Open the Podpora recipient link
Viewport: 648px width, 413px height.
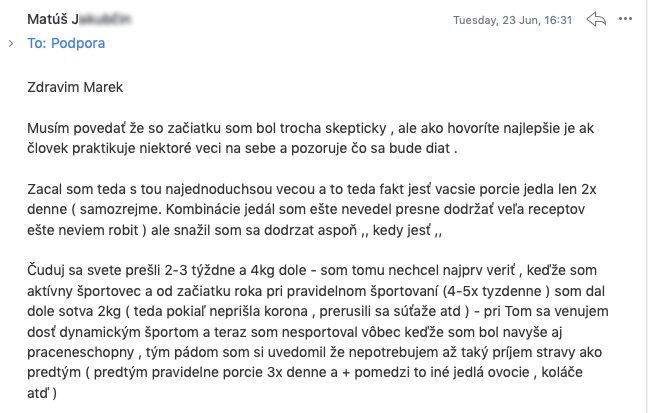click(x=78, y=43)
